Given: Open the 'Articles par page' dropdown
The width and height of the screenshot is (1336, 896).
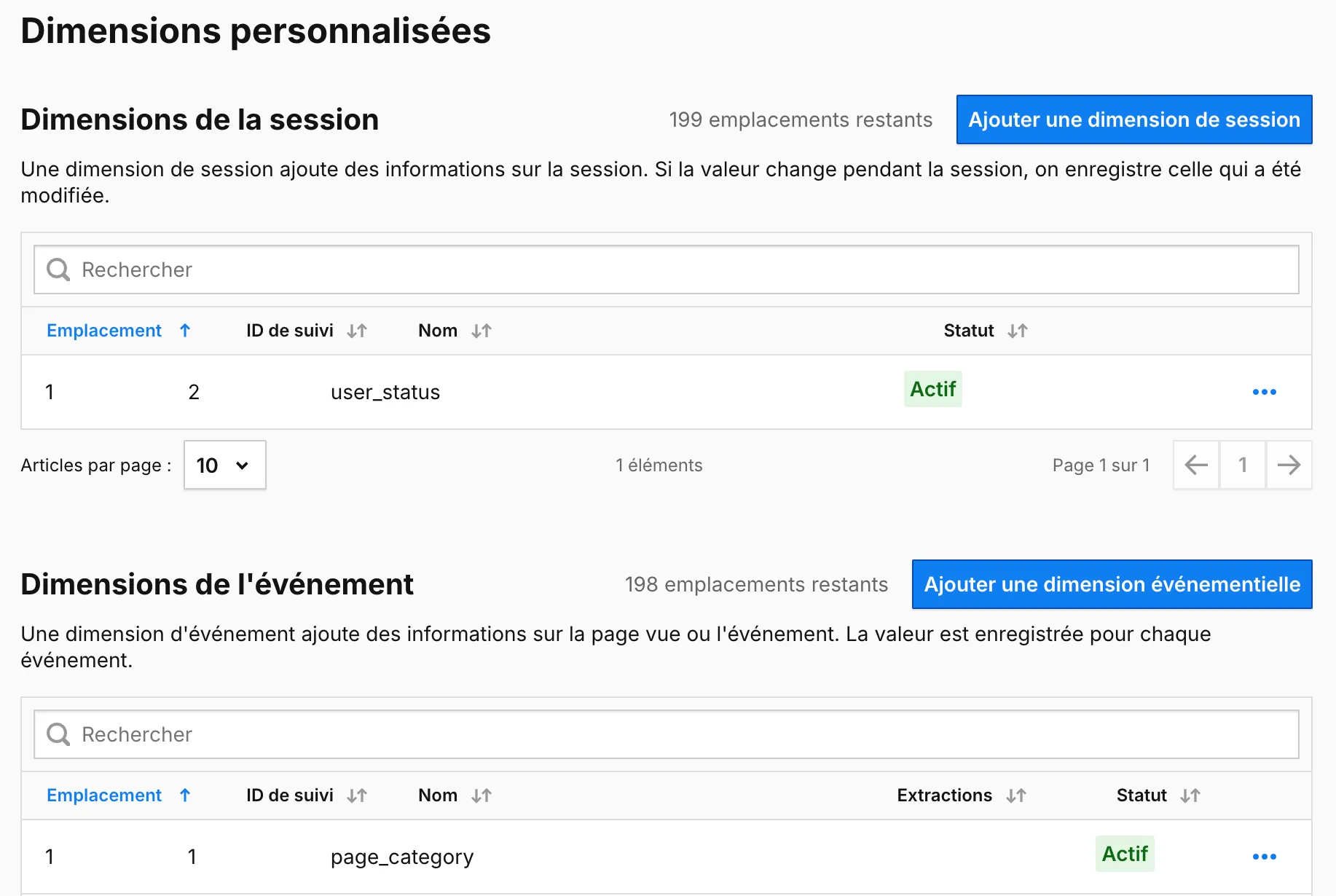Looking at the screenshot, I should (x=224, y=465).
